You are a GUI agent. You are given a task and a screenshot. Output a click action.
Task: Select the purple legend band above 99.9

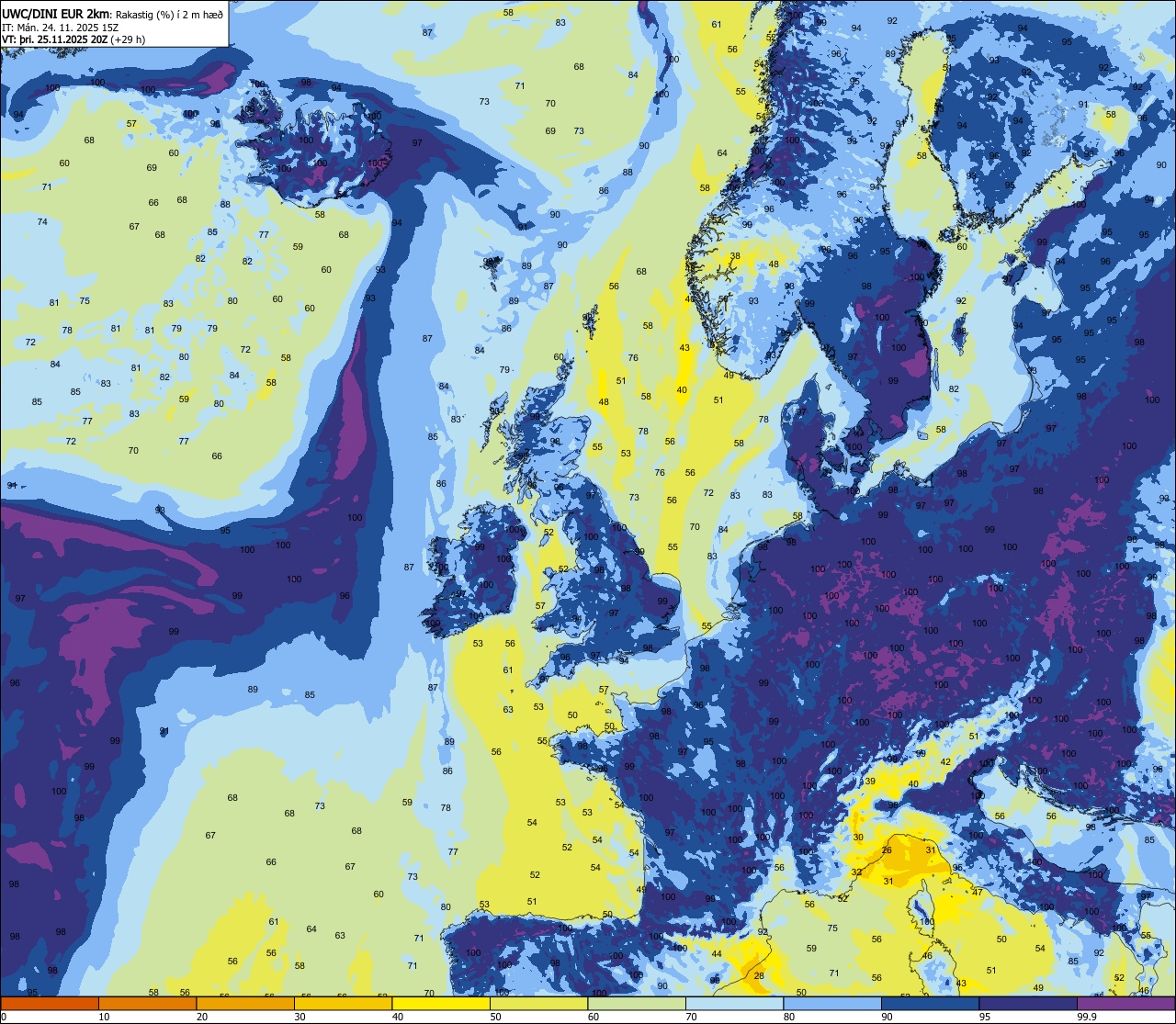click(x=1126, y=1004)
